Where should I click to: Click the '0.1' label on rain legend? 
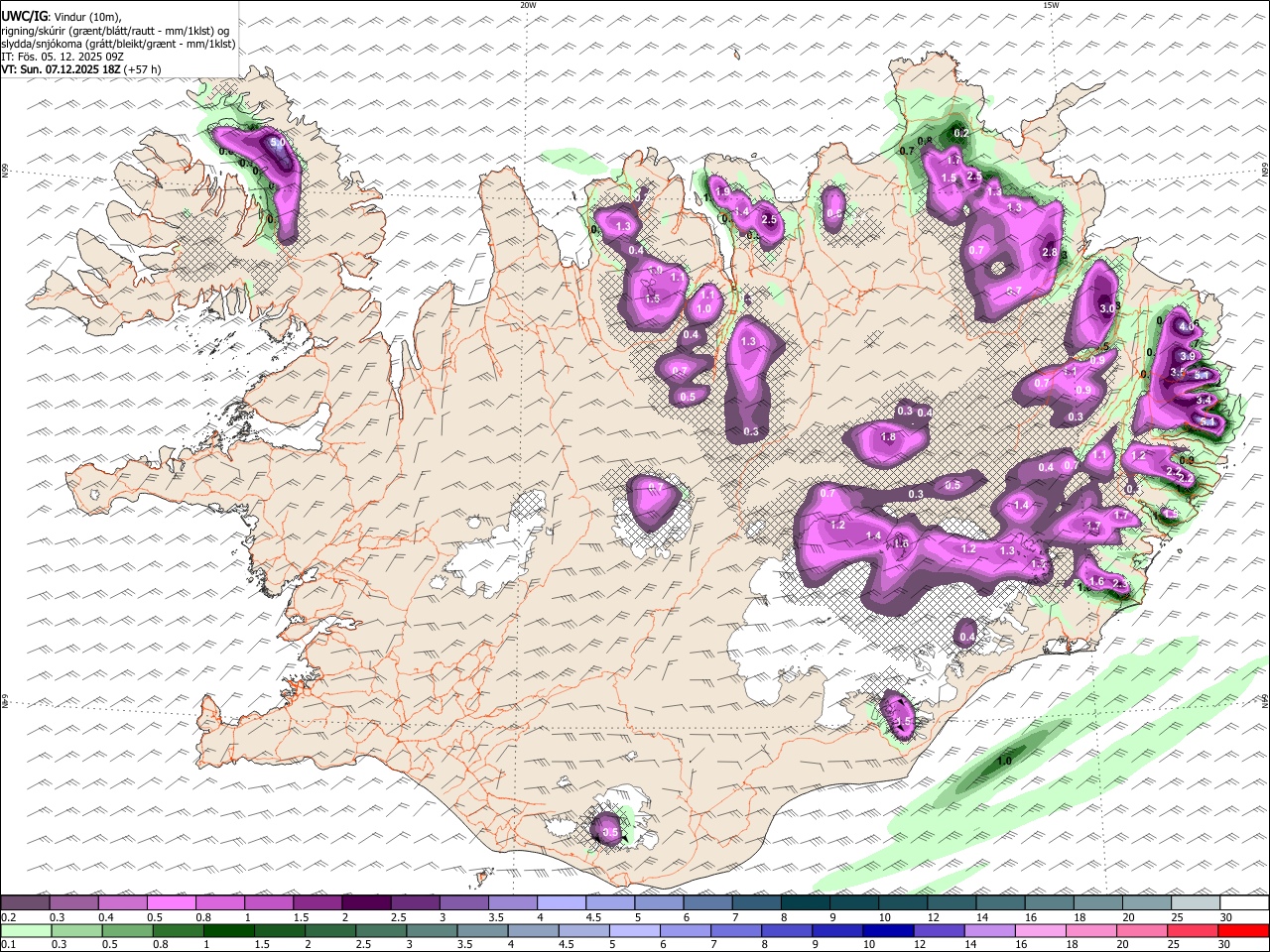coord(7,945)
